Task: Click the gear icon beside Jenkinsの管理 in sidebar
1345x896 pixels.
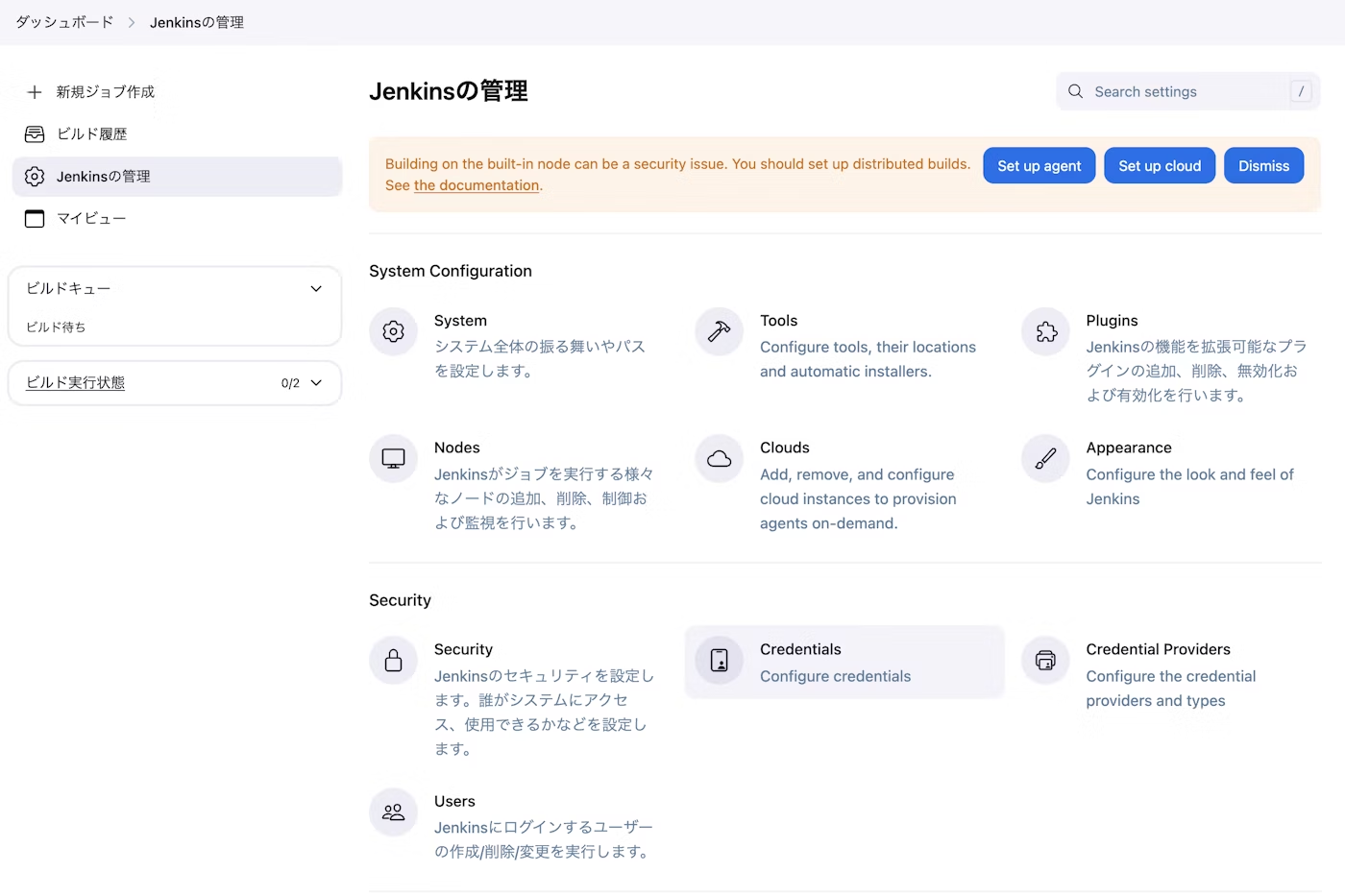Action: click(35, 177)
